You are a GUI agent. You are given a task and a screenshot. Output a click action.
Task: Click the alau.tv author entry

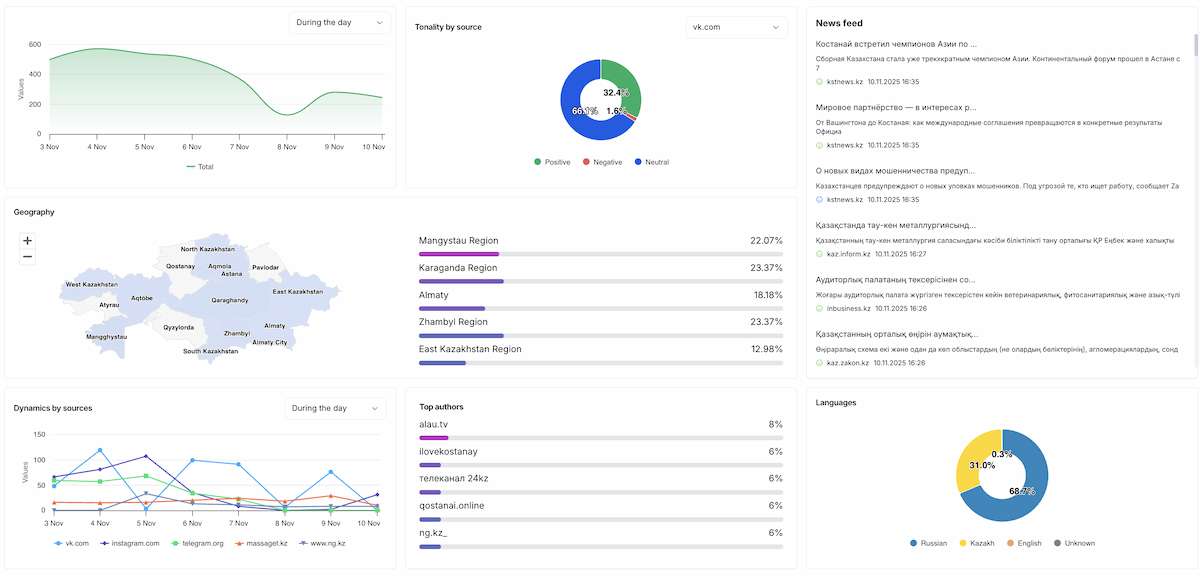pos(600,430)
